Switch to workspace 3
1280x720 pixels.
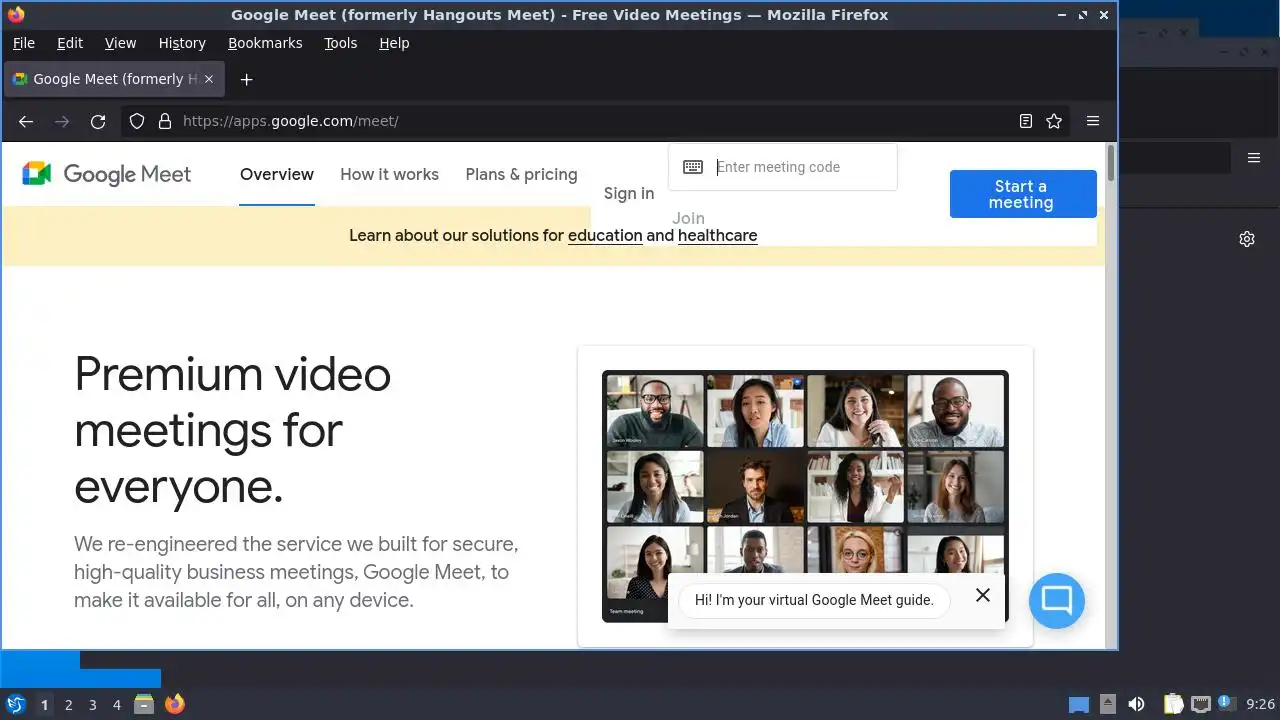[x=92, y=705]
